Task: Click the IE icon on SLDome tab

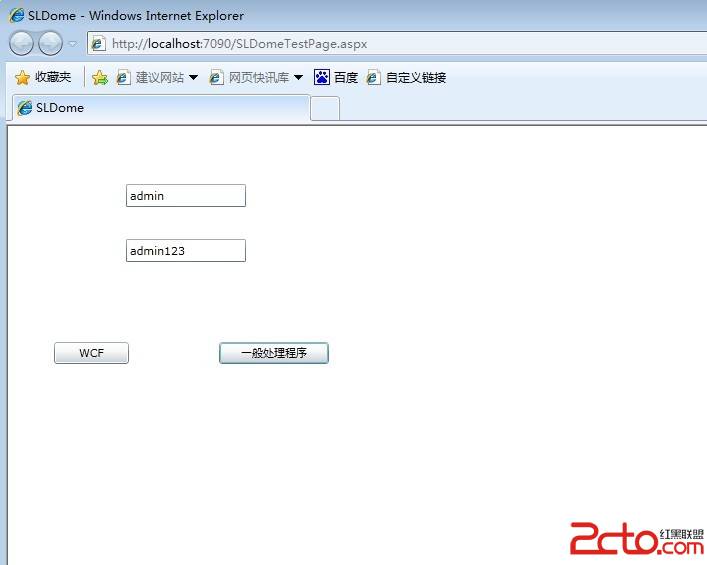Action: click(24, 108)
